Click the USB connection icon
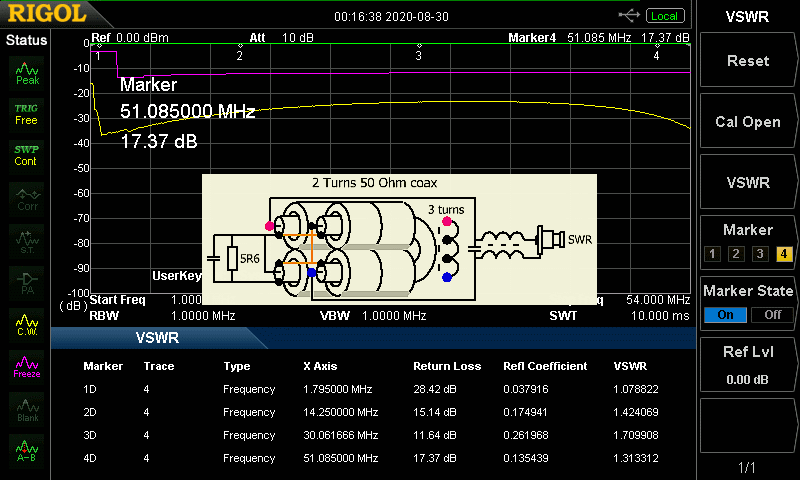 pyautogui.click(x=630, y=16)
